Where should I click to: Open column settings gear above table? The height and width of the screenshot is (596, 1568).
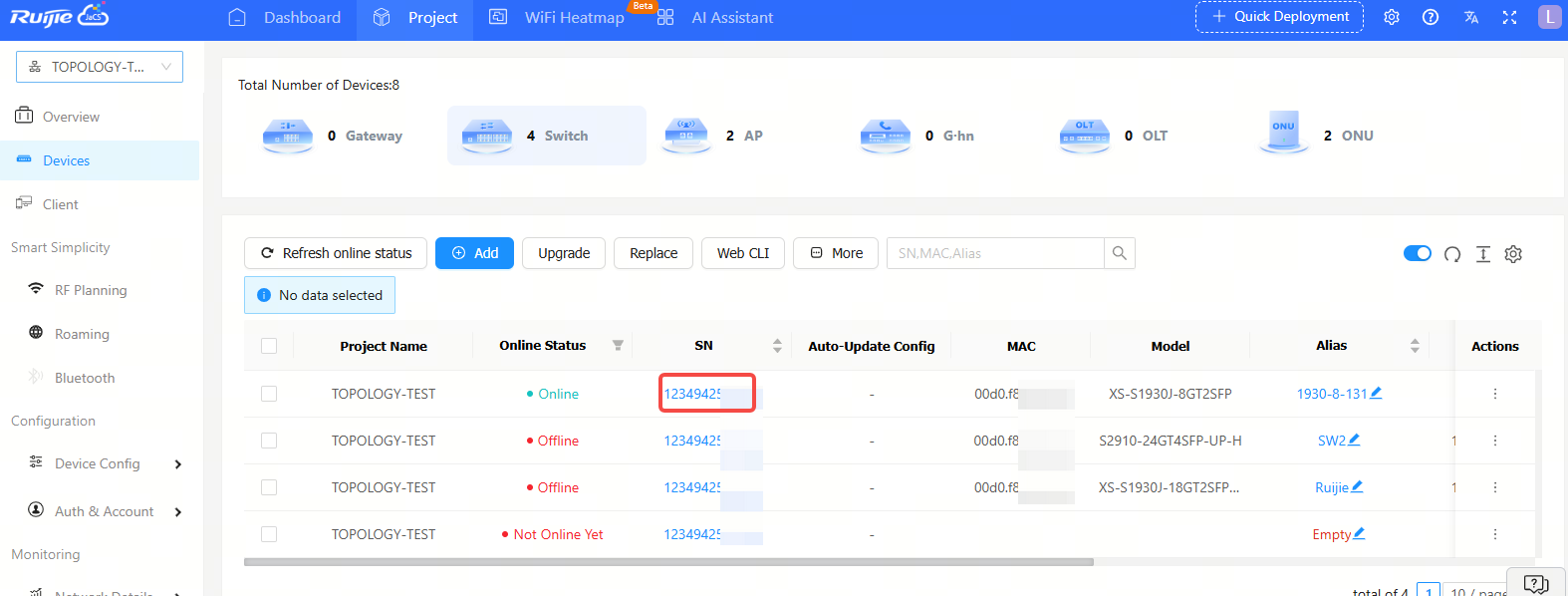click(1513, 254)
